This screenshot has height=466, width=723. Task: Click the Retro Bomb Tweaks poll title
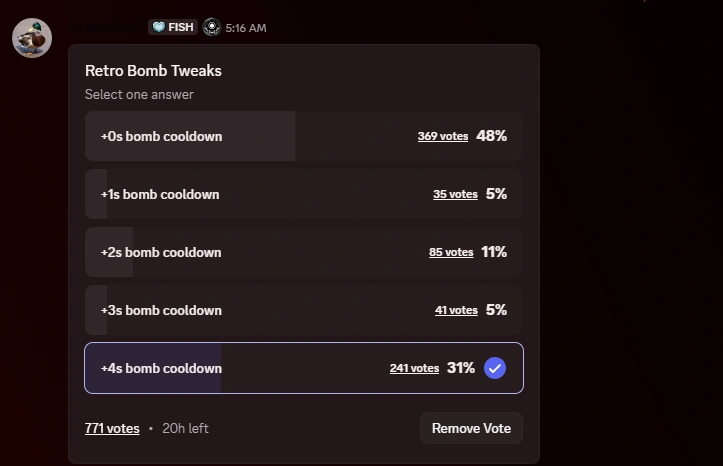(x=153, y=71)
